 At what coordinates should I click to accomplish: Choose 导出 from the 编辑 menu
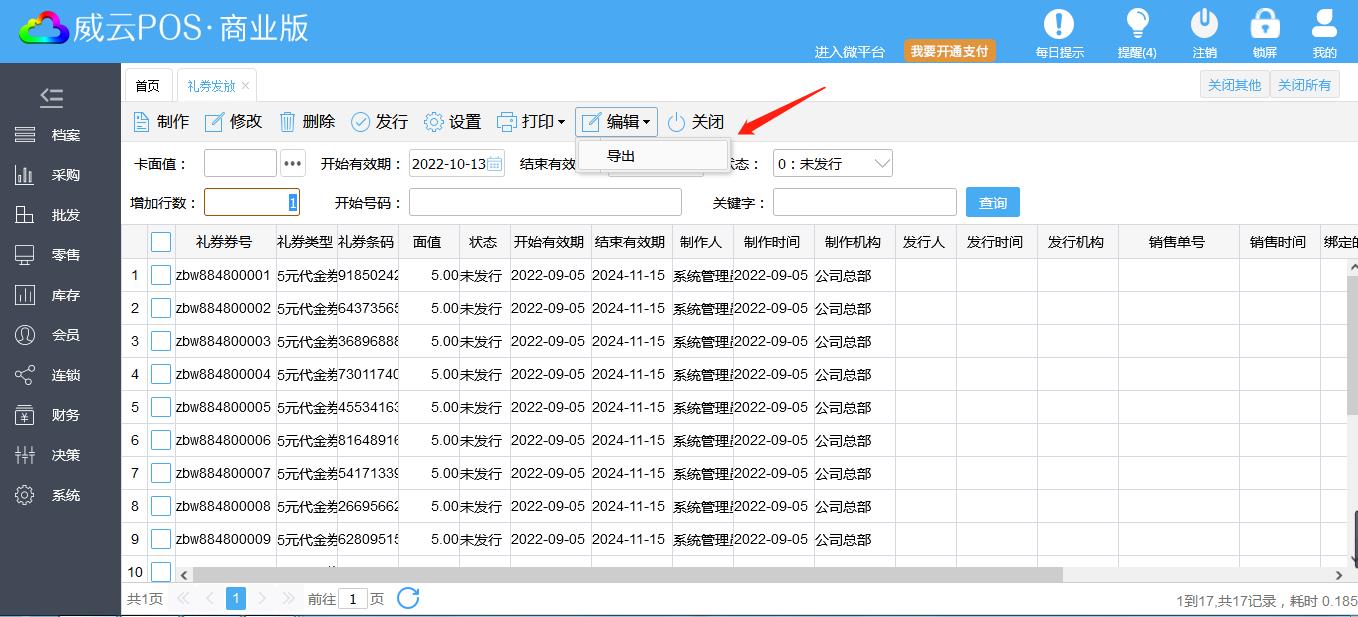point(622,156)
